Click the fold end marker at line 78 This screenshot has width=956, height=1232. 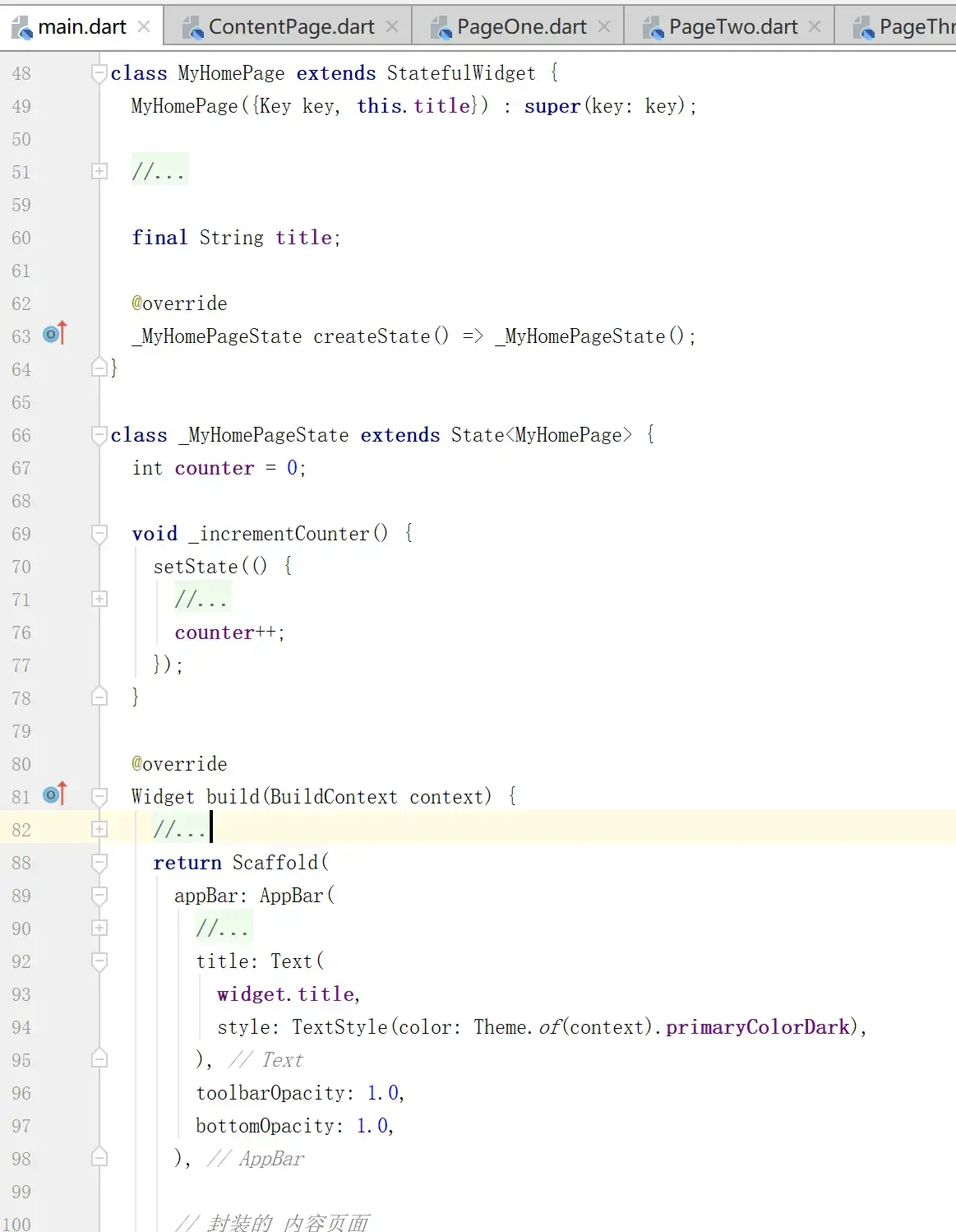pyautogui.click(x=99, y=697)
